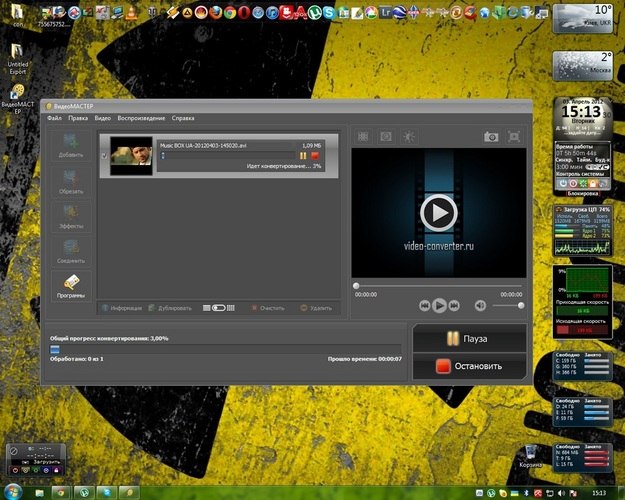Image resolution: width=625 pixels, height=500 pixels.
Task: Open the Программы sidebar item
Action: [71, 287]
